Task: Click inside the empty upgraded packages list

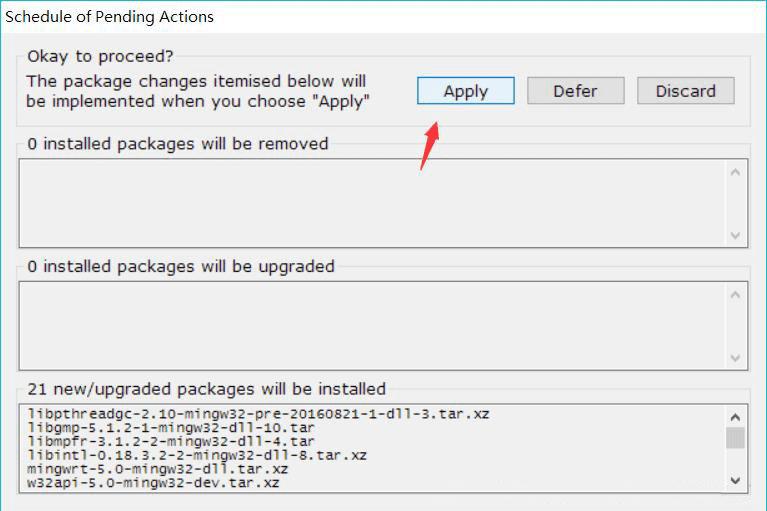Action: pyautogui.click(x=370, y=325)
